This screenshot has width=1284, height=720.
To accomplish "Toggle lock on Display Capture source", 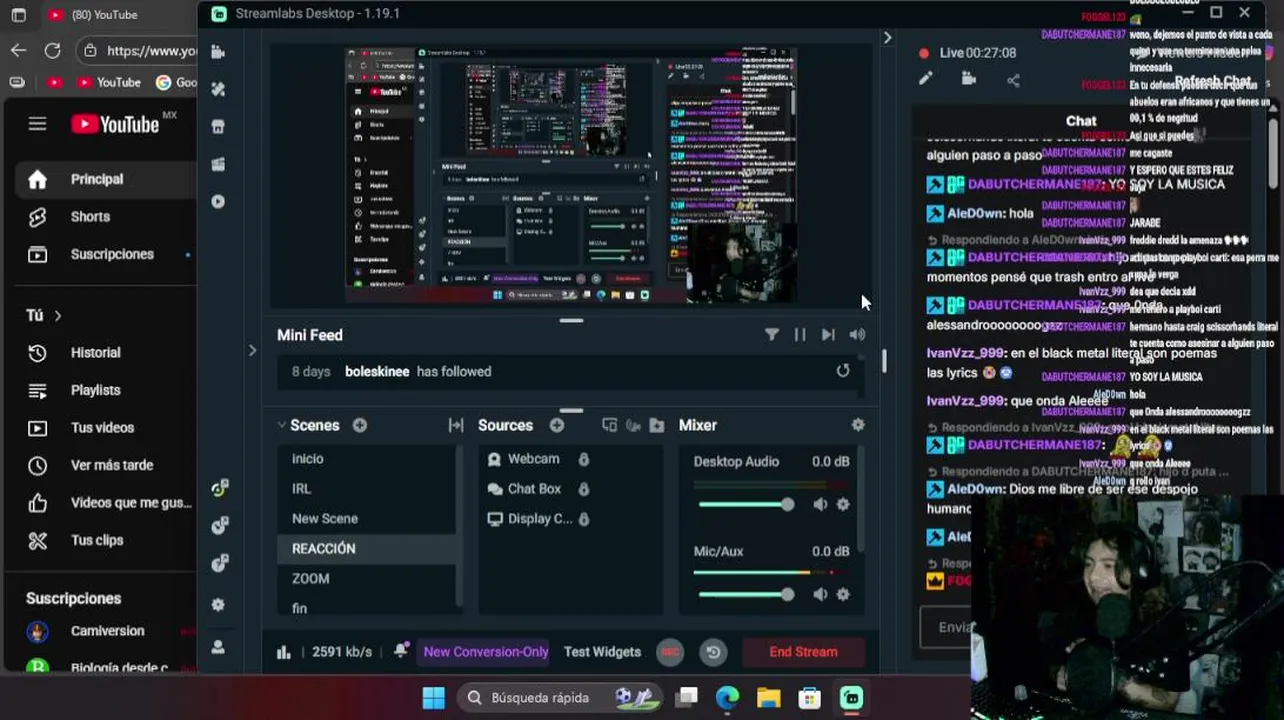I will pos(583,519).
